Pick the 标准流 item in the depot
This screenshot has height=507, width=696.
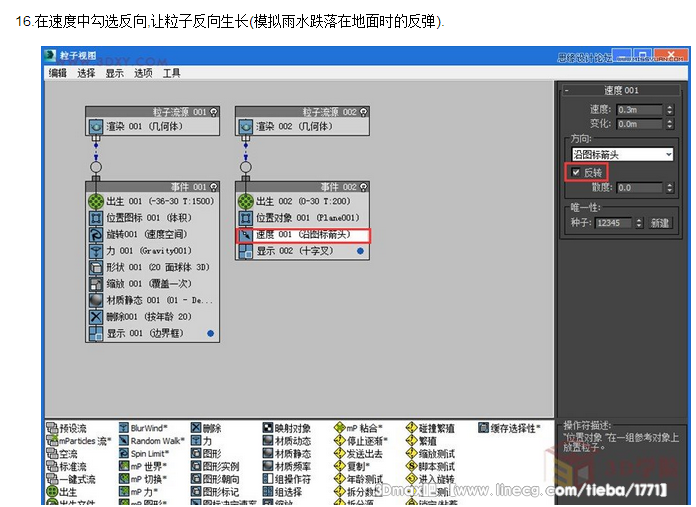pyautogui.click(x=67, y=466)
